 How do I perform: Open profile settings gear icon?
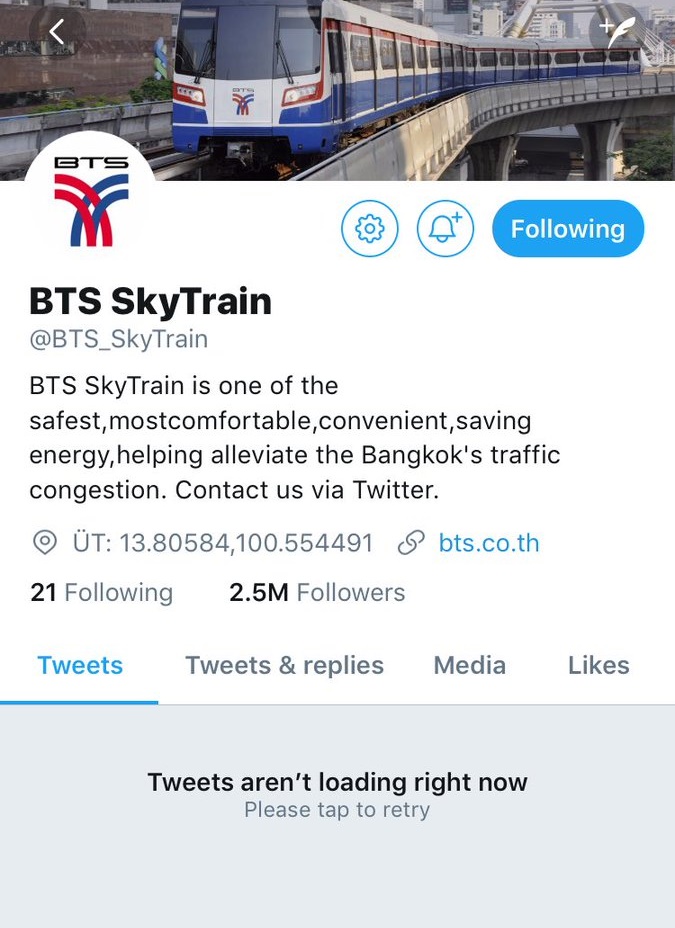pos(370,228)
